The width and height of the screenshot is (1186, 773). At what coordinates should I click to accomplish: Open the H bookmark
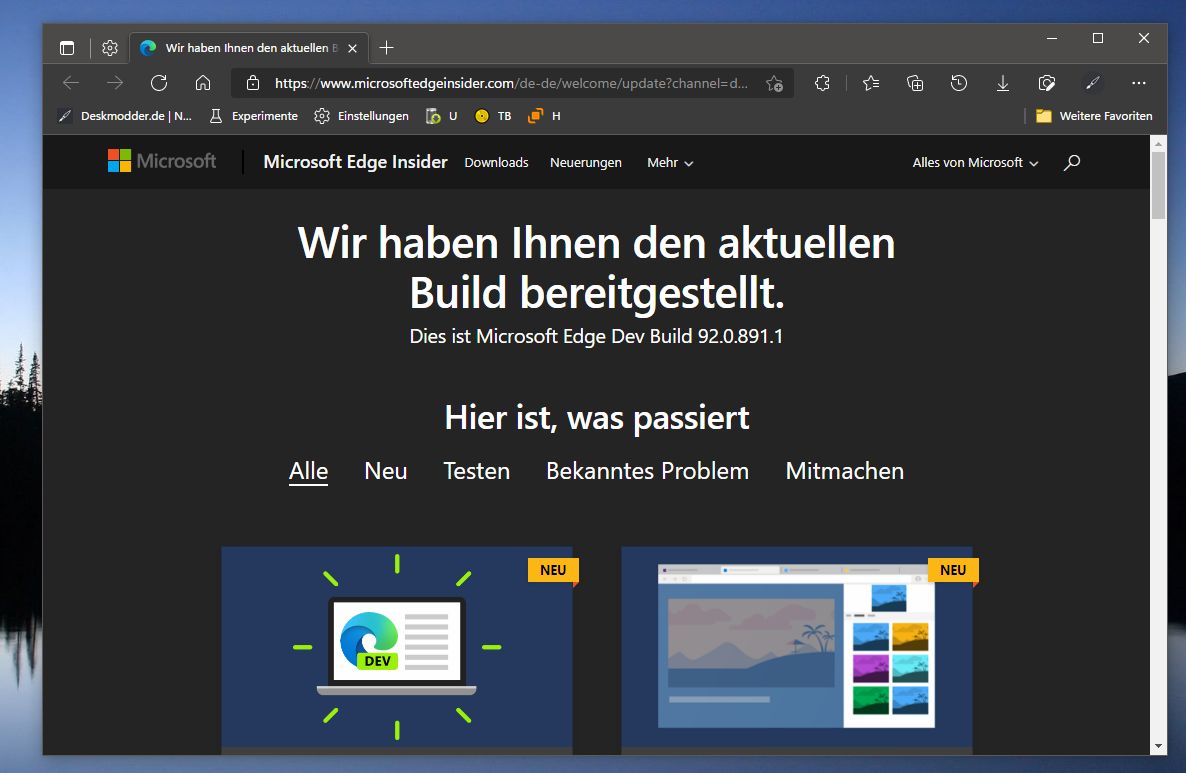(545, 116)
